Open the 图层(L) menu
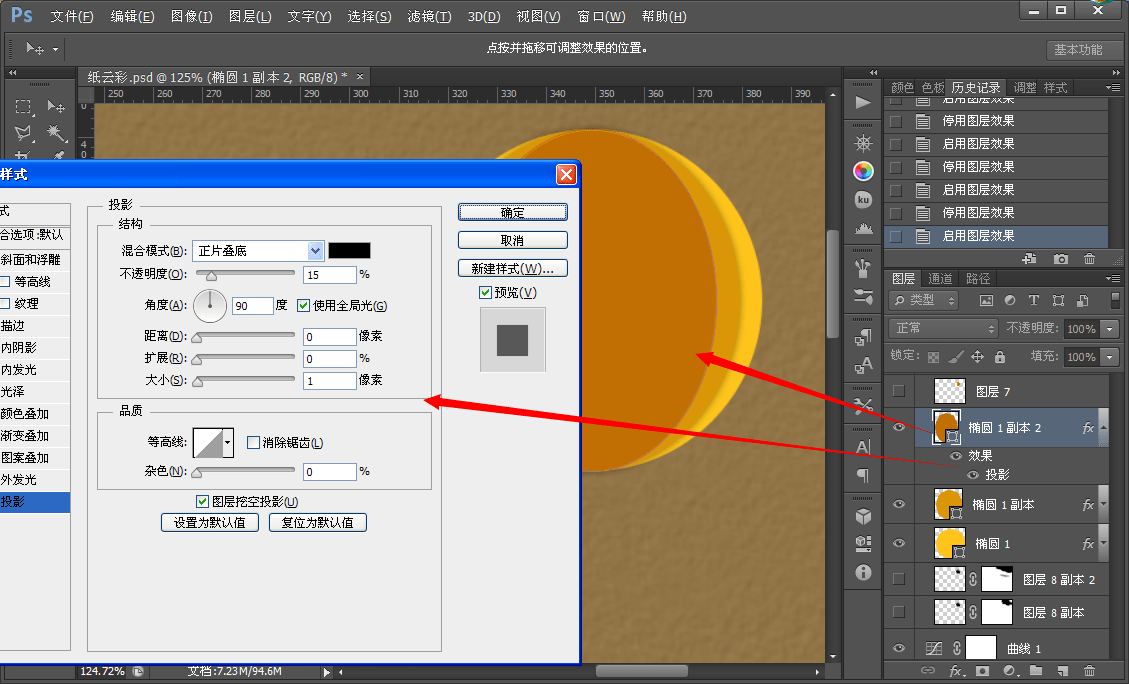 click(250, 17)
